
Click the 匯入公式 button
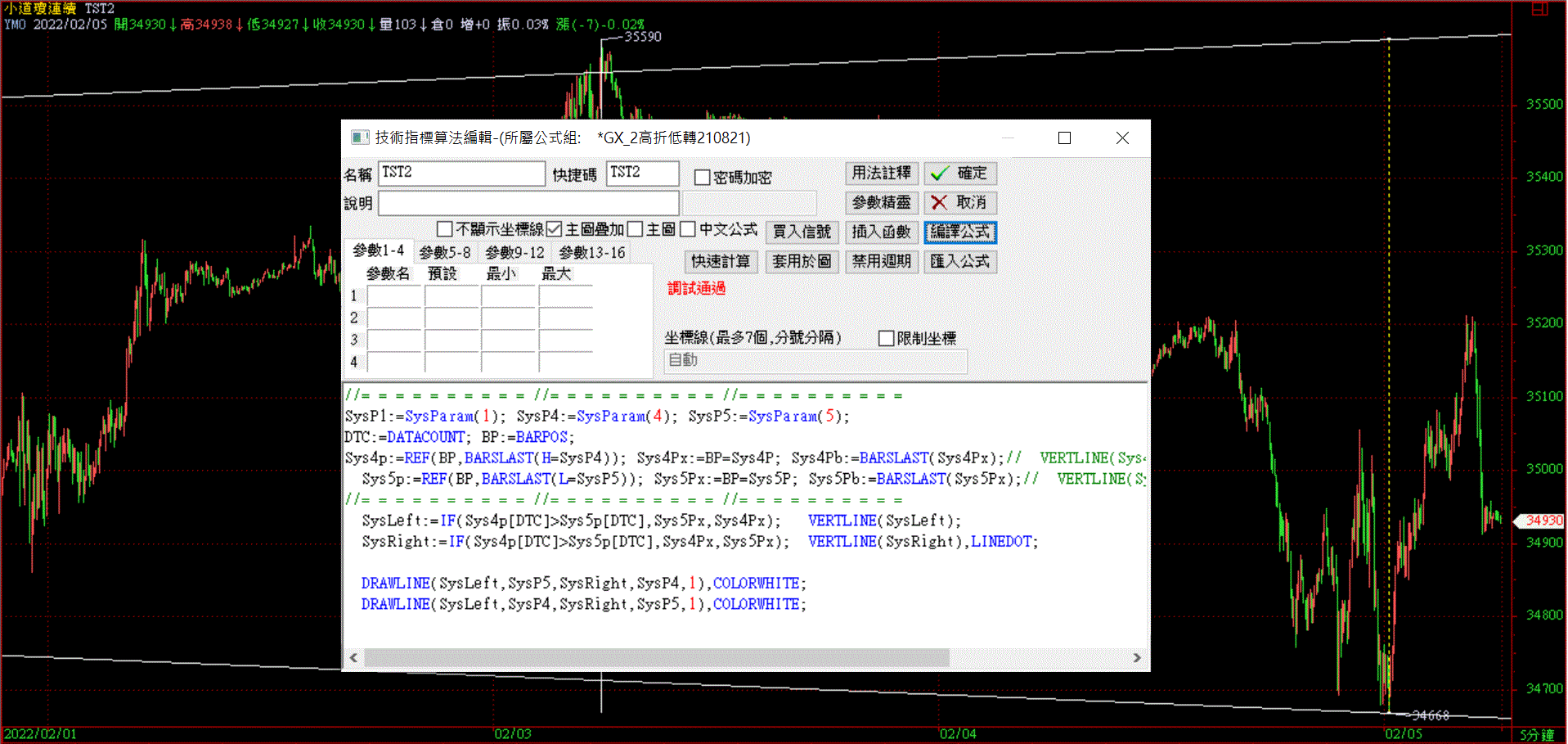coord(960,262)
